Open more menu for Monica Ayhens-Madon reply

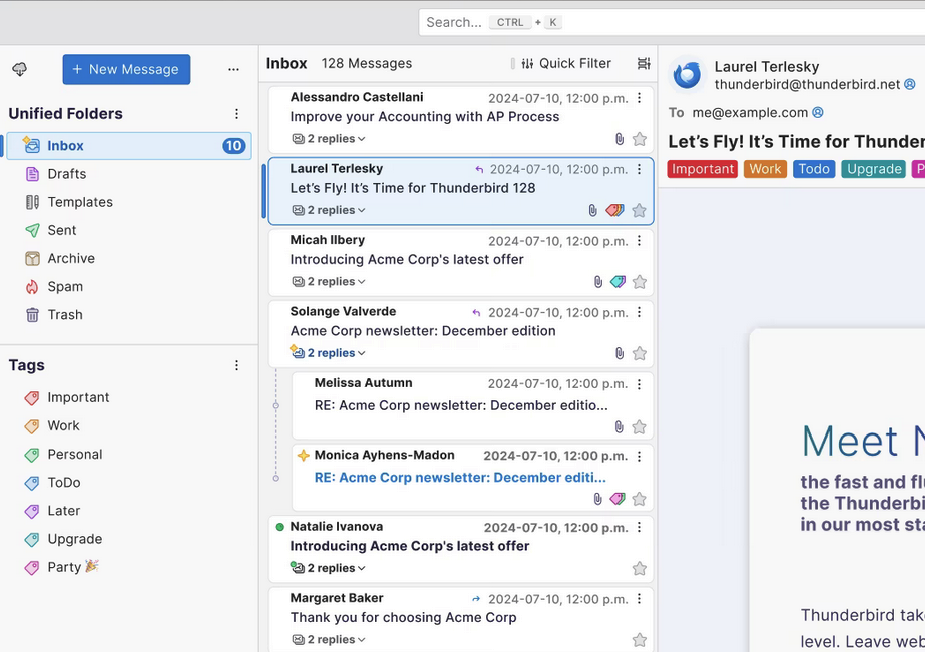pos(639,457)
